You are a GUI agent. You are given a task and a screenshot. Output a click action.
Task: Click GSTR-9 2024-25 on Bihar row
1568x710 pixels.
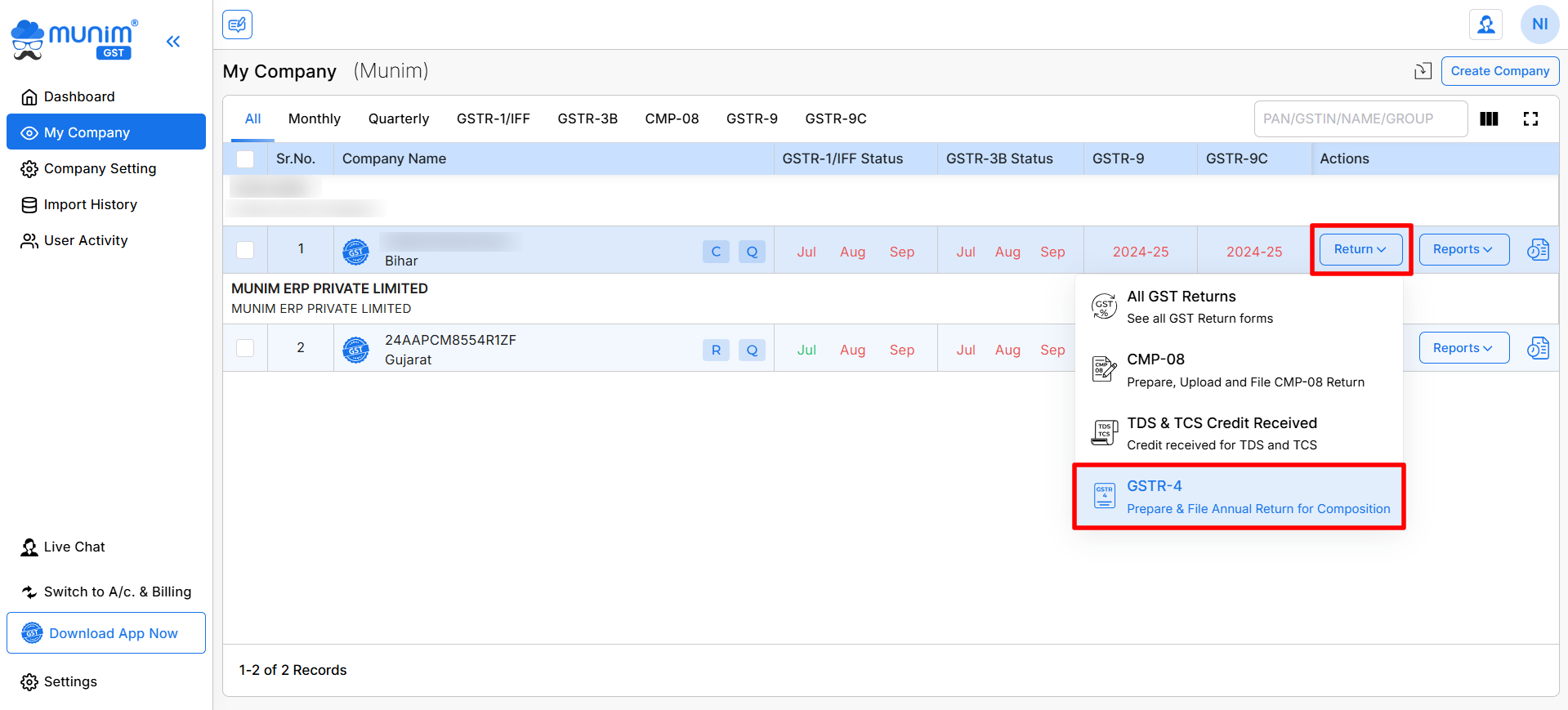1141,252
